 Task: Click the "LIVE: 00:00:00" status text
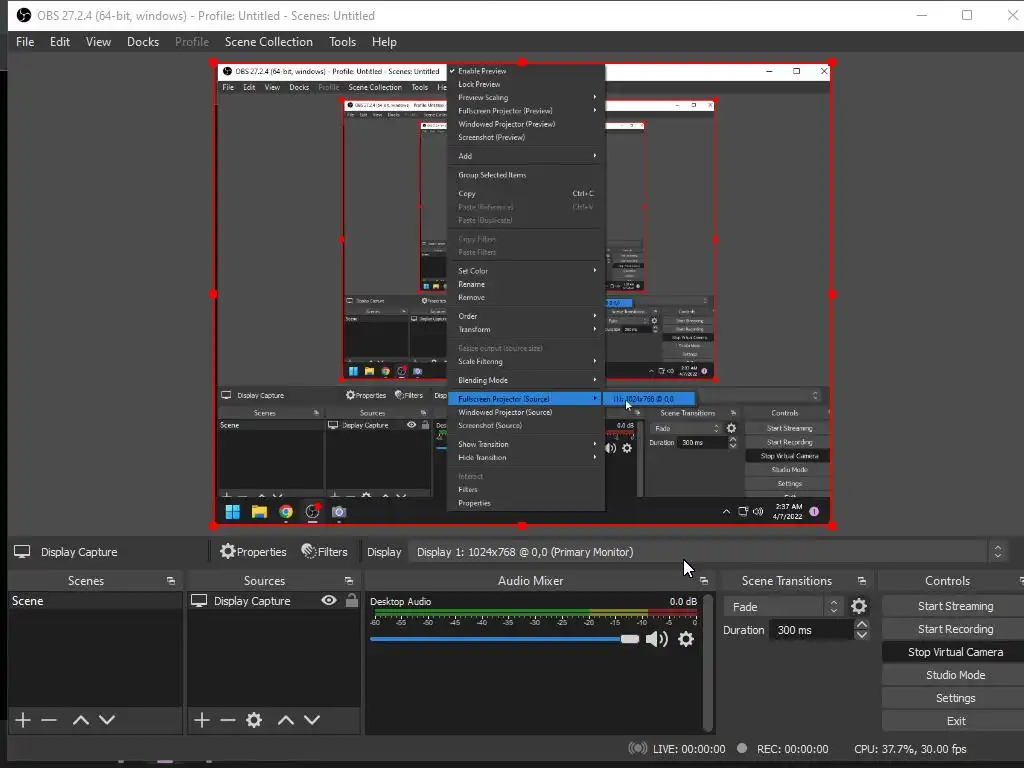(689, 749)
